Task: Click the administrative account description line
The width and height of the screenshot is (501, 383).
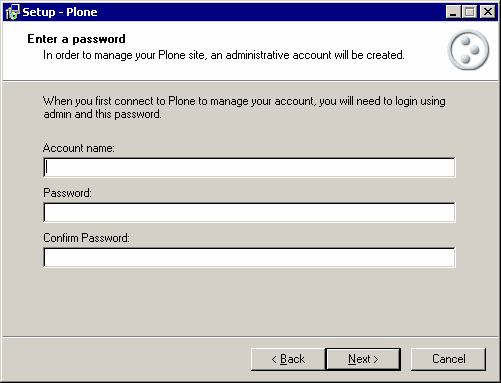Action: tap(224, 55)
